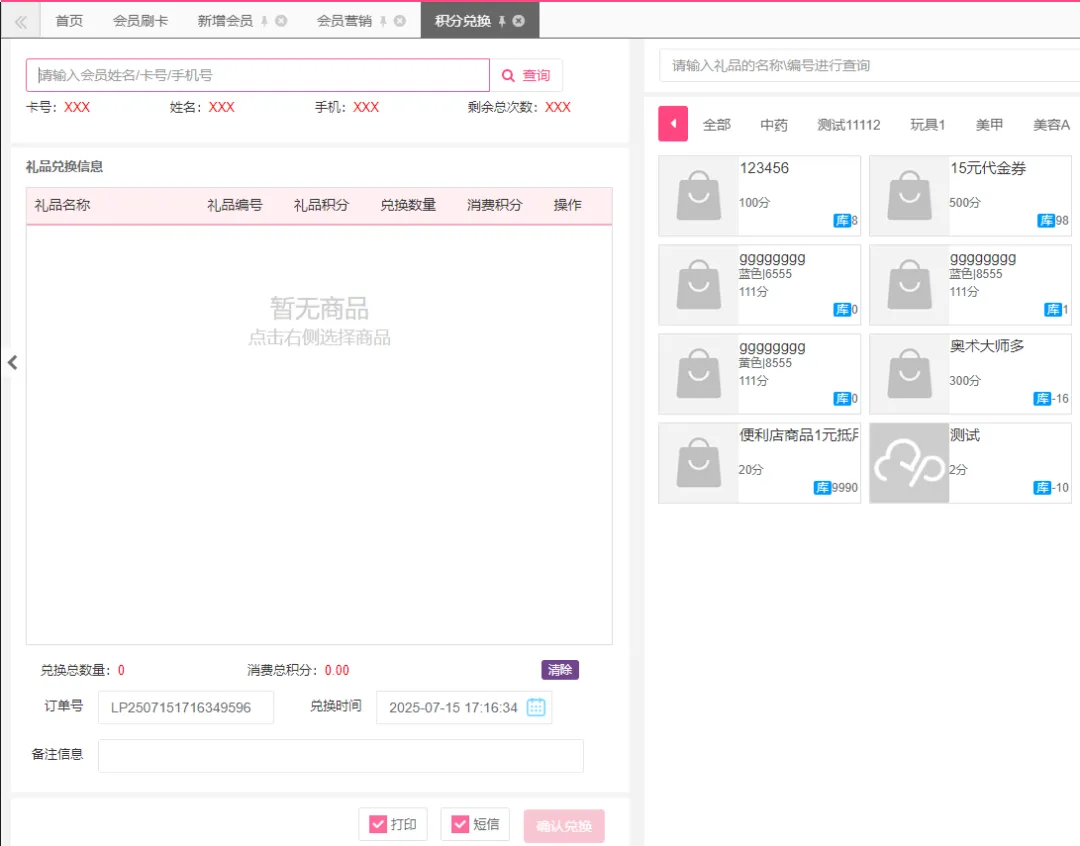Open the 兑换时间 date picker field
Image resolution: width=1080 pixels, height=846 pixels.
pyautogui.click(x=453, y=707)
